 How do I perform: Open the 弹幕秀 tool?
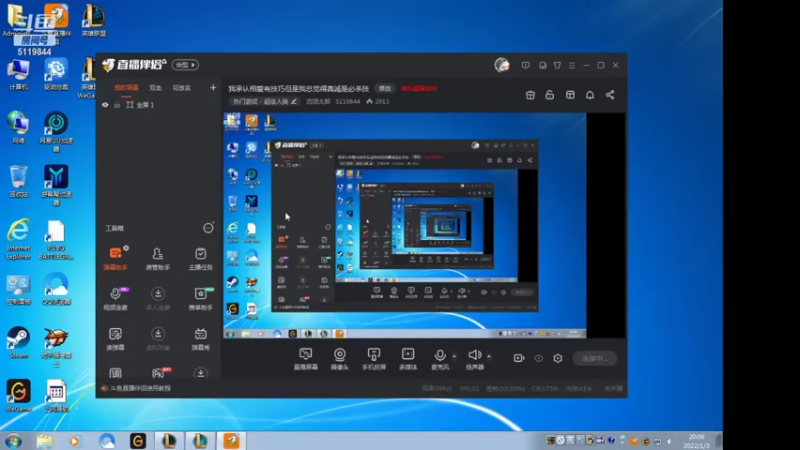[x=201, y=338]
